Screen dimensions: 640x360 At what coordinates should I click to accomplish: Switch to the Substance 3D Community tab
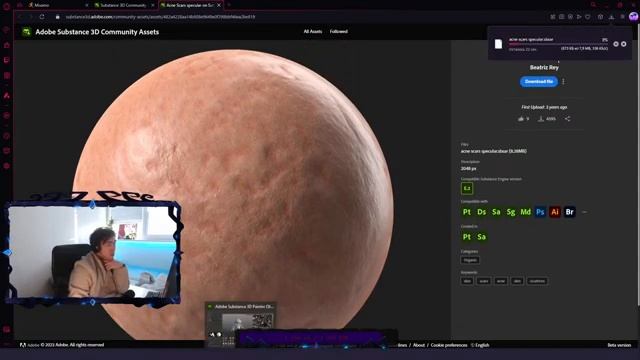123,5
